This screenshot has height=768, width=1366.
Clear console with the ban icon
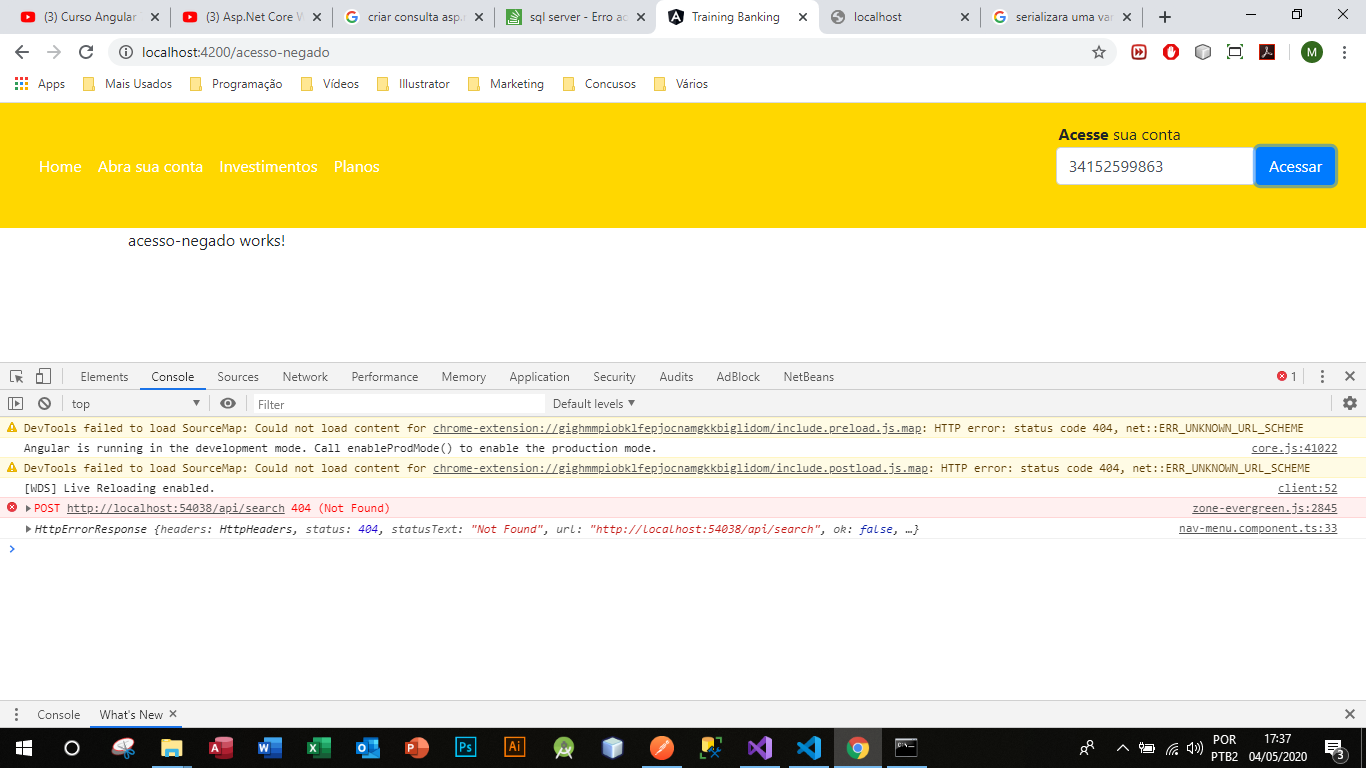click(x=44, y=404)
